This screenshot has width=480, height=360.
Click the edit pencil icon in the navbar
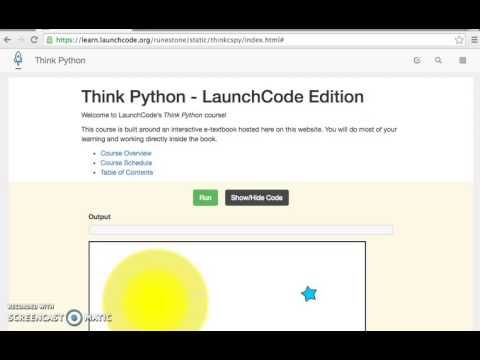tap(417, 60)
